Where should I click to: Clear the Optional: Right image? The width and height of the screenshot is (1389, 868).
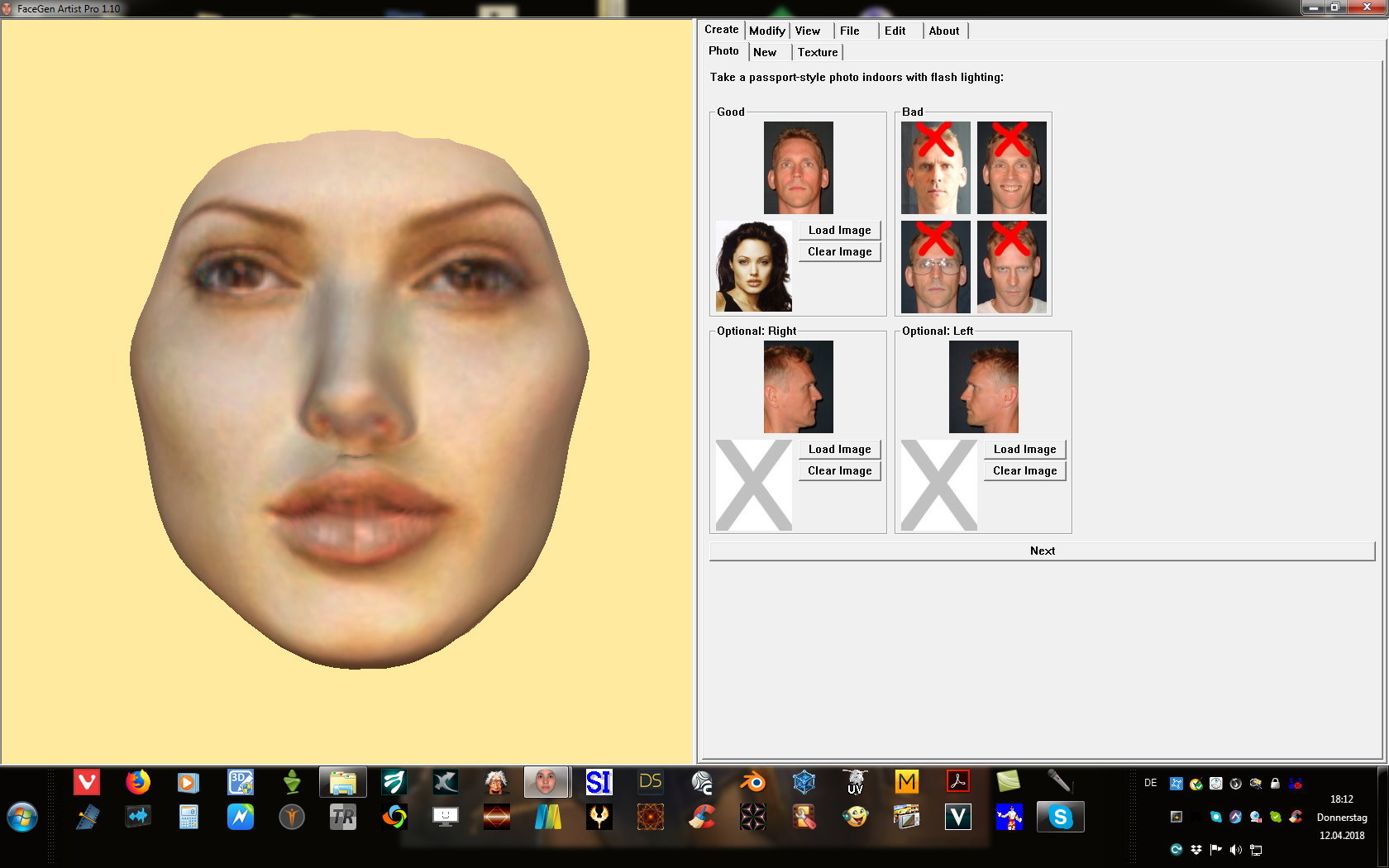click(839, 470)
